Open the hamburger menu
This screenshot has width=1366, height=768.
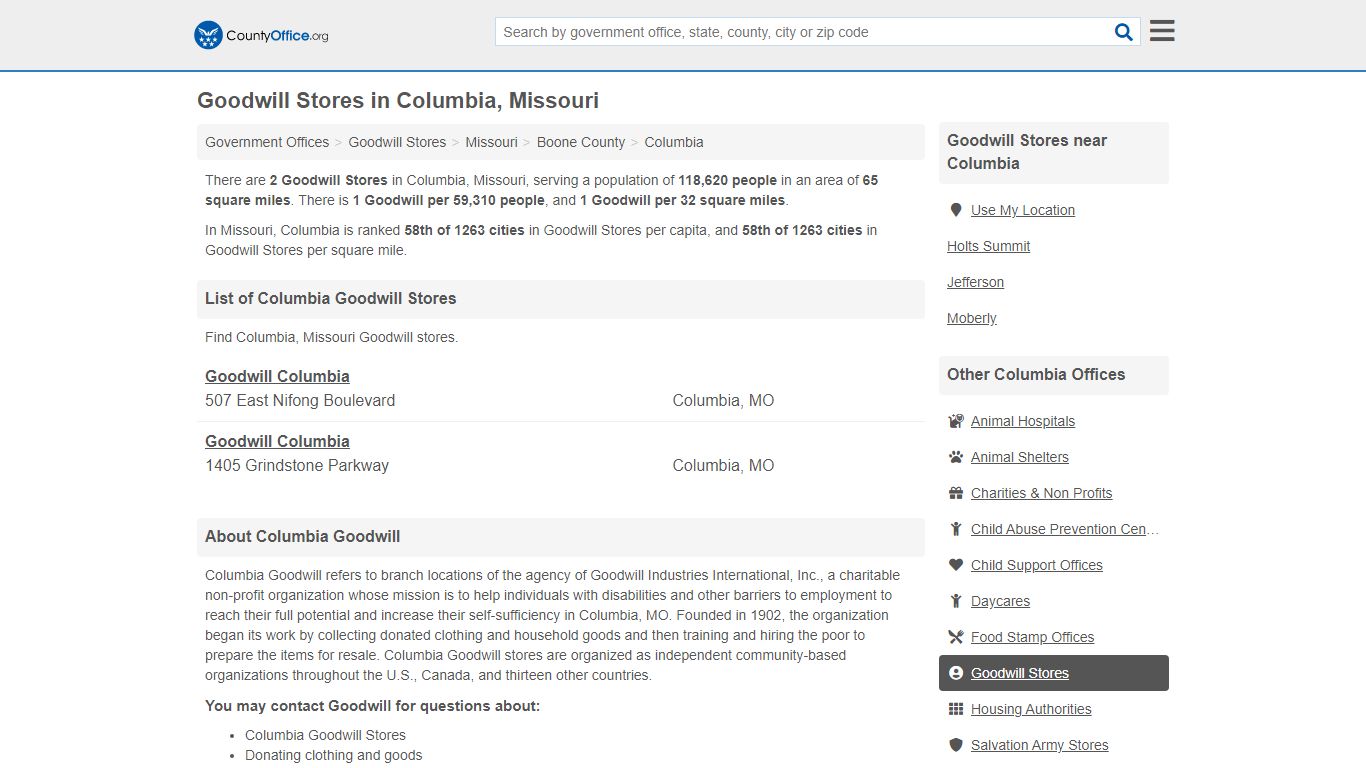pos(1162,31)
